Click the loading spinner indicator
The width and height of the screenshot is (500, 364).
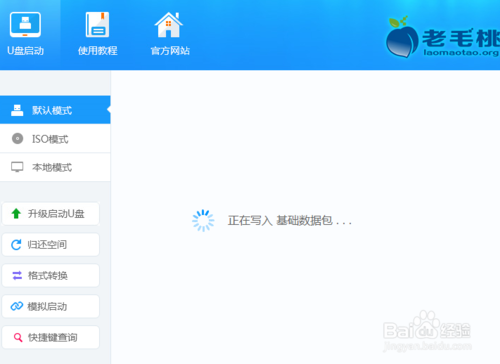tap(203, 221)
